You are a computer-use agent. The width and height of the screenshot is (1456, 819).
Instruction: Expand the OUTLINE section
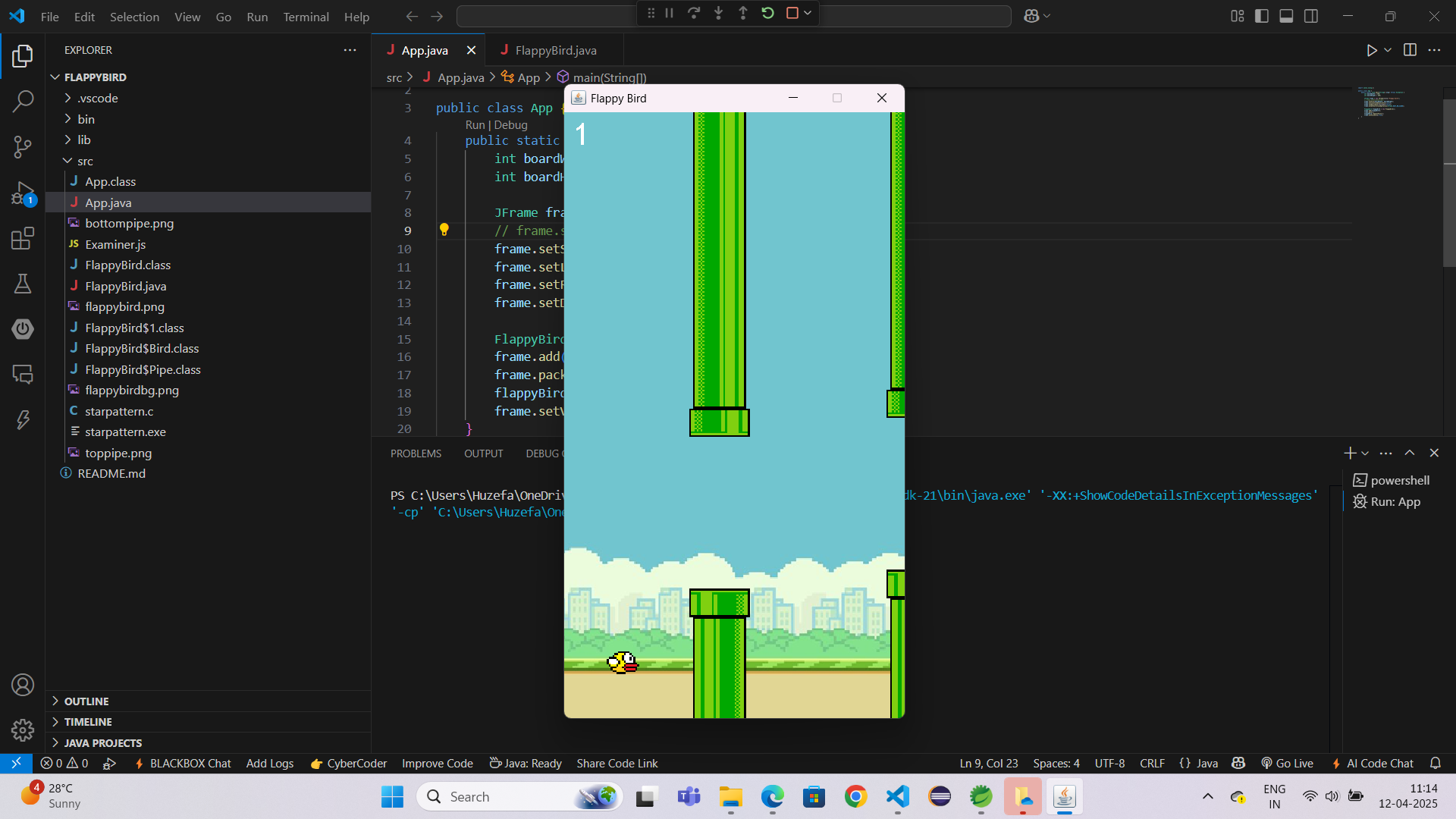[55, 701]
